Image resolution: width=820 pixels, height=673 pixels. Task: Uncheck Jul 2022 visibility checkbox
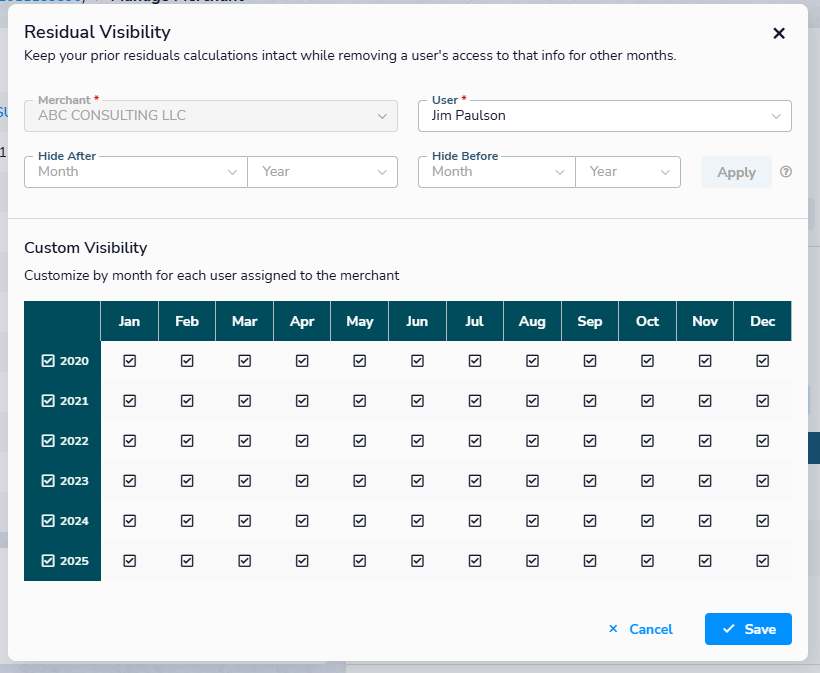tap(475, 441)
